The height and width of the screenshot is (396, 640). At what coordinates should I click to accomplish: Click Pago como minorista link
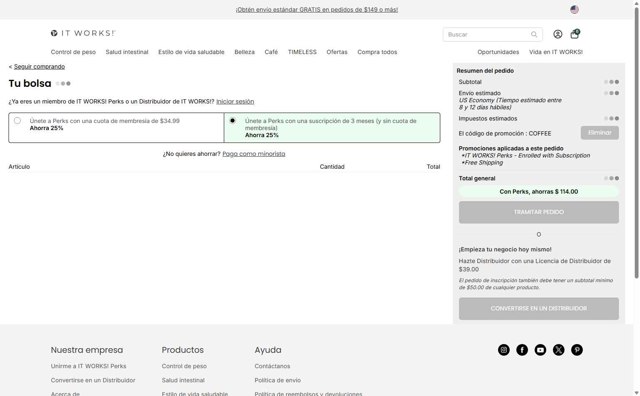(254, 154)
